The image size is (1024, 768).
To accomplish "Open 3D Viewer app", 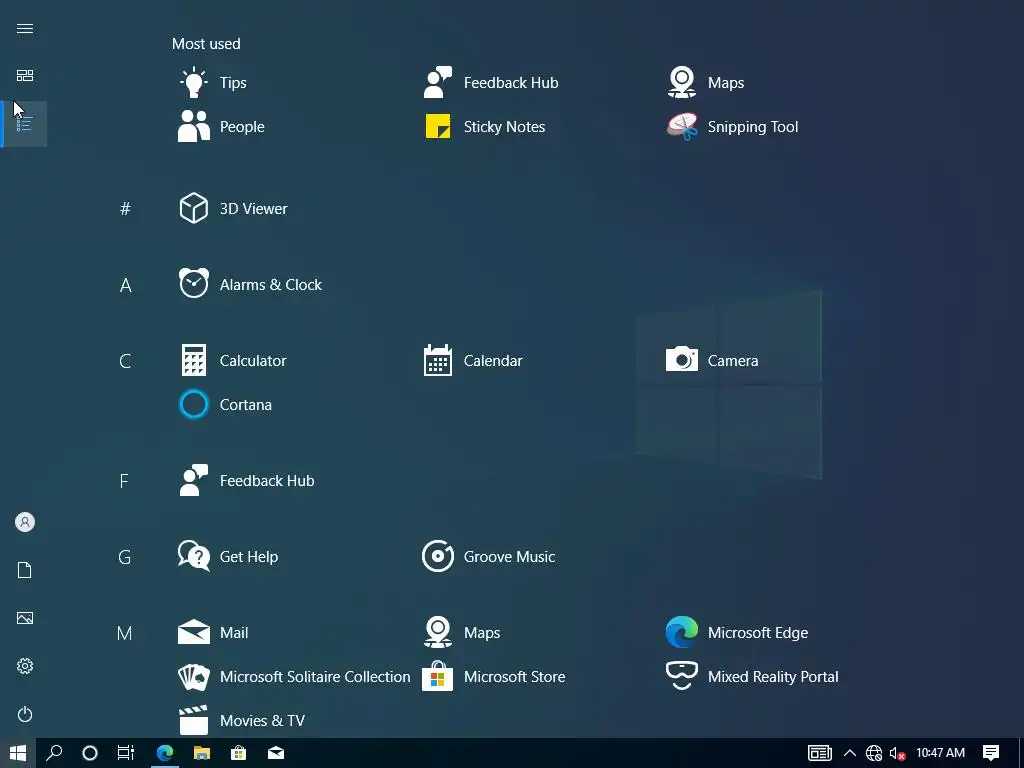I will [x=232, y=208].
